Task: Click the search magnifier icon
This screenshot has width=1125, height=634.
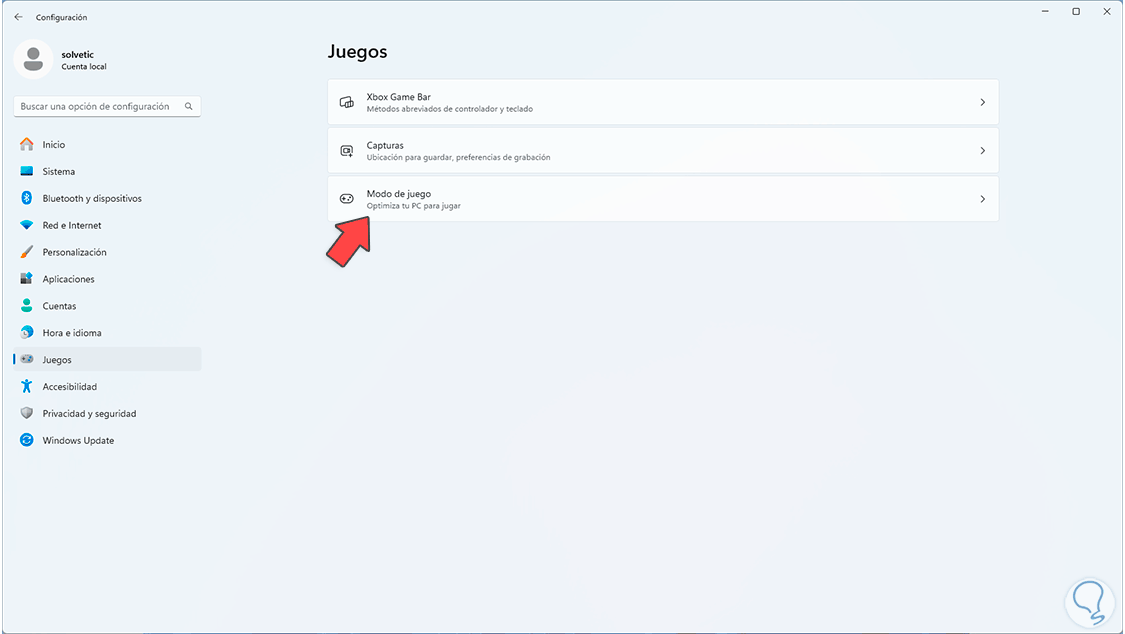Action: pos(189,106)
